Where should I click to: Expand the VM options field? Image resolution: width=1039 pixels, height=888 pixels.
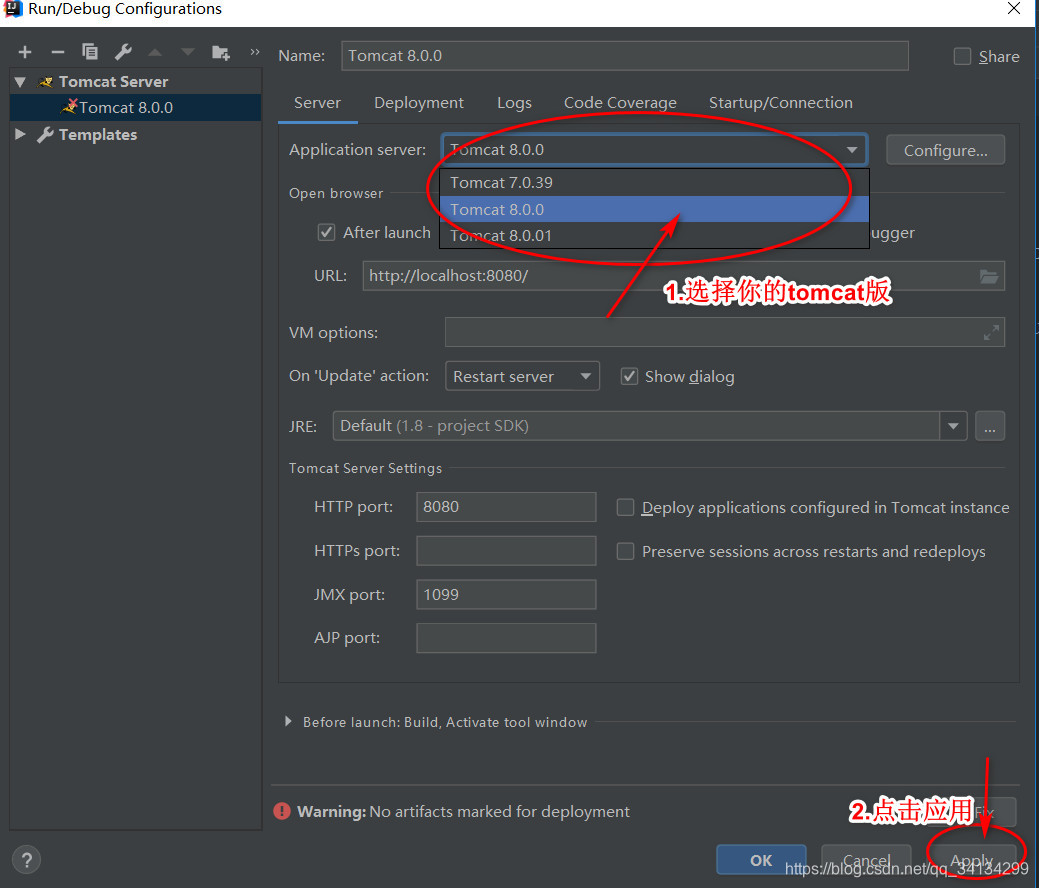point(991,333)
